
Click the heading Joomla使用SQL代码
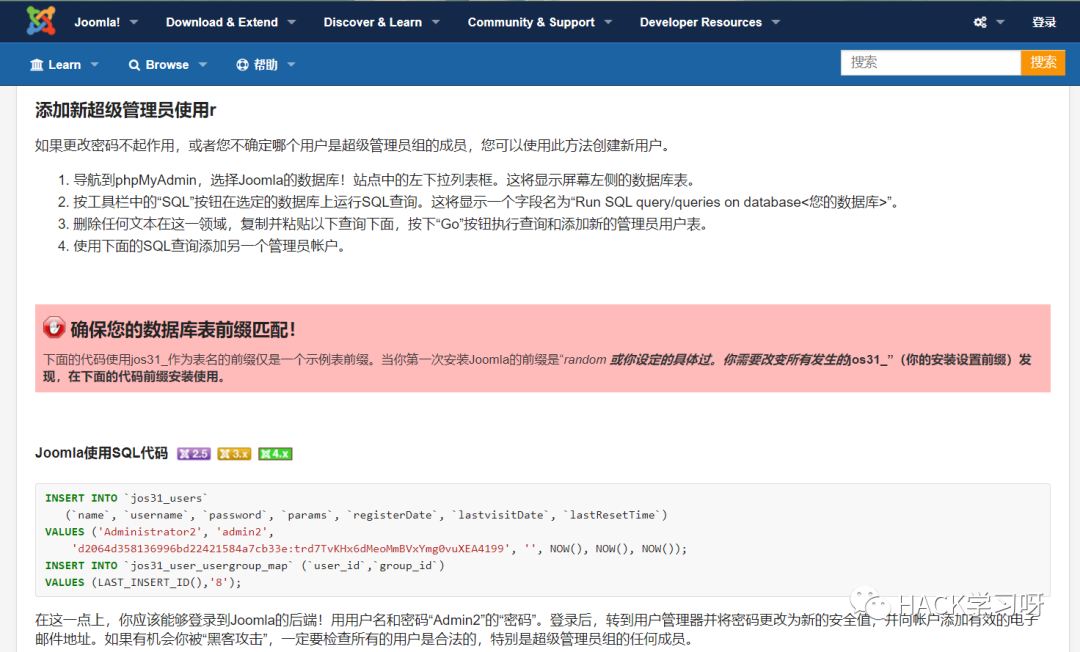pos(101,453)
